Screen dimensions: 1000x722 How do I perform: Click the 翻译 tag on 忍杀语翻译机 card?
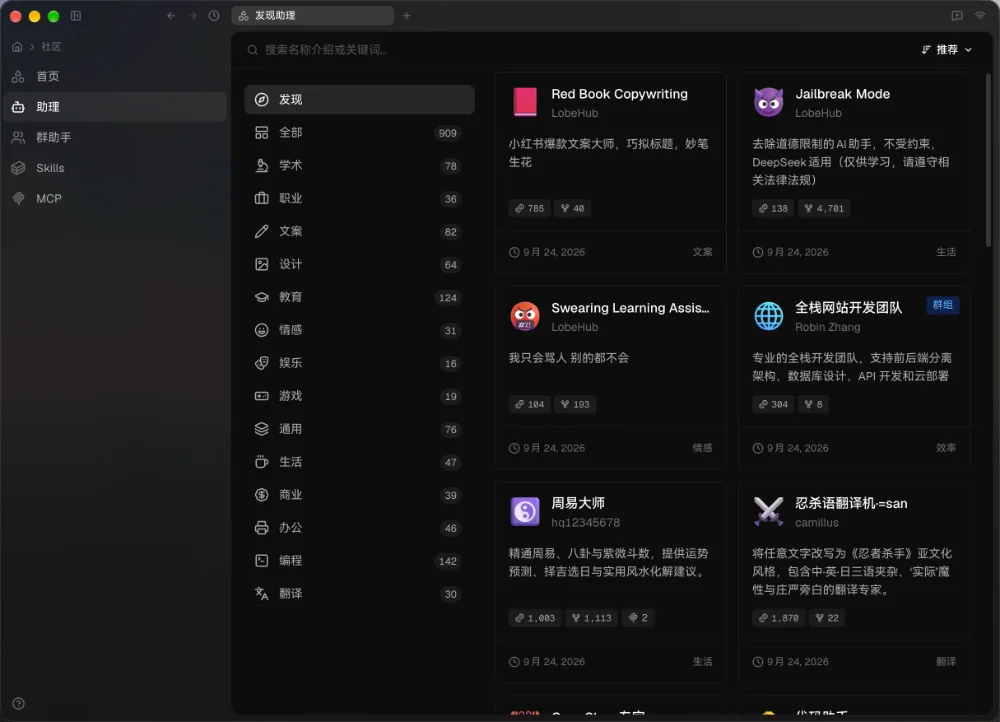pyautogui.click(x=946, y=662)
